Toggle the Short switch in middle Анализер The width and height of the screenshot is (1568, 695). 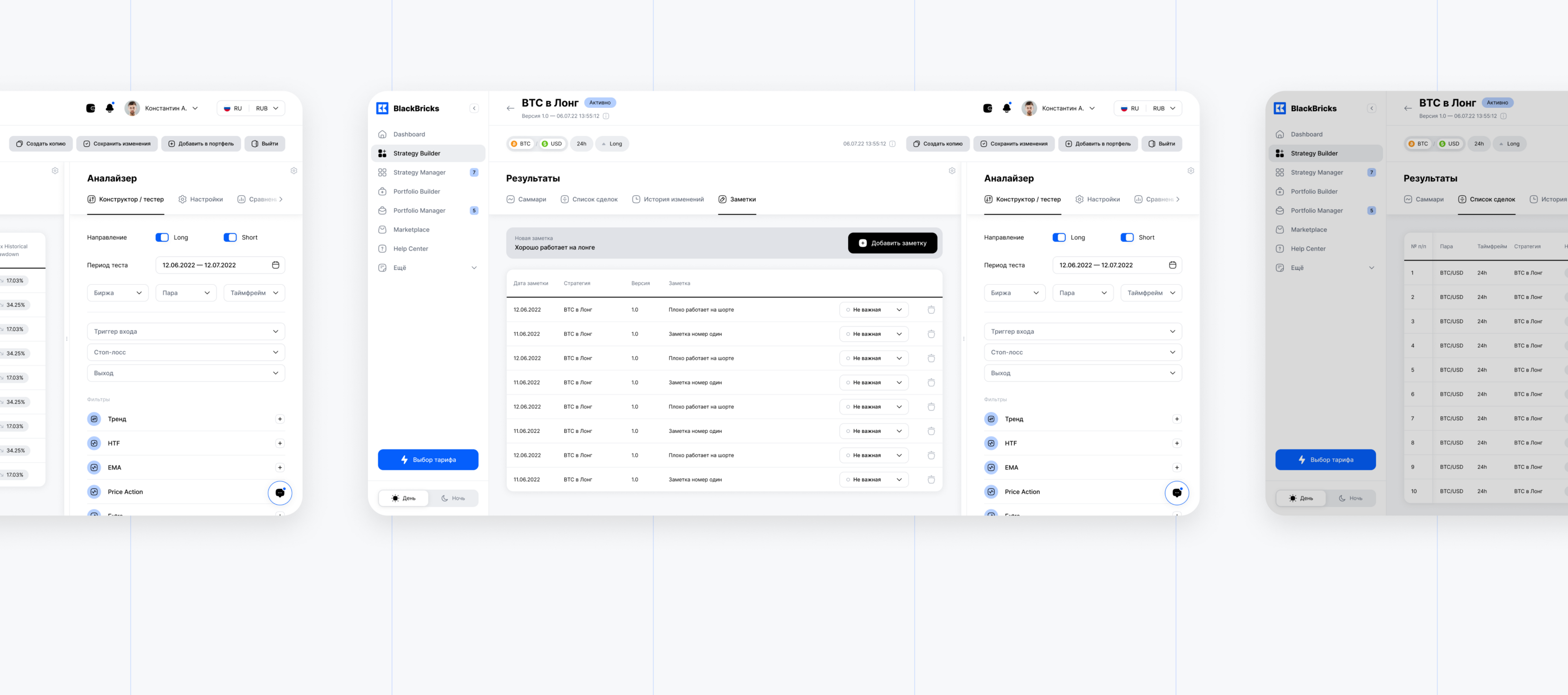coord(1127,238)
